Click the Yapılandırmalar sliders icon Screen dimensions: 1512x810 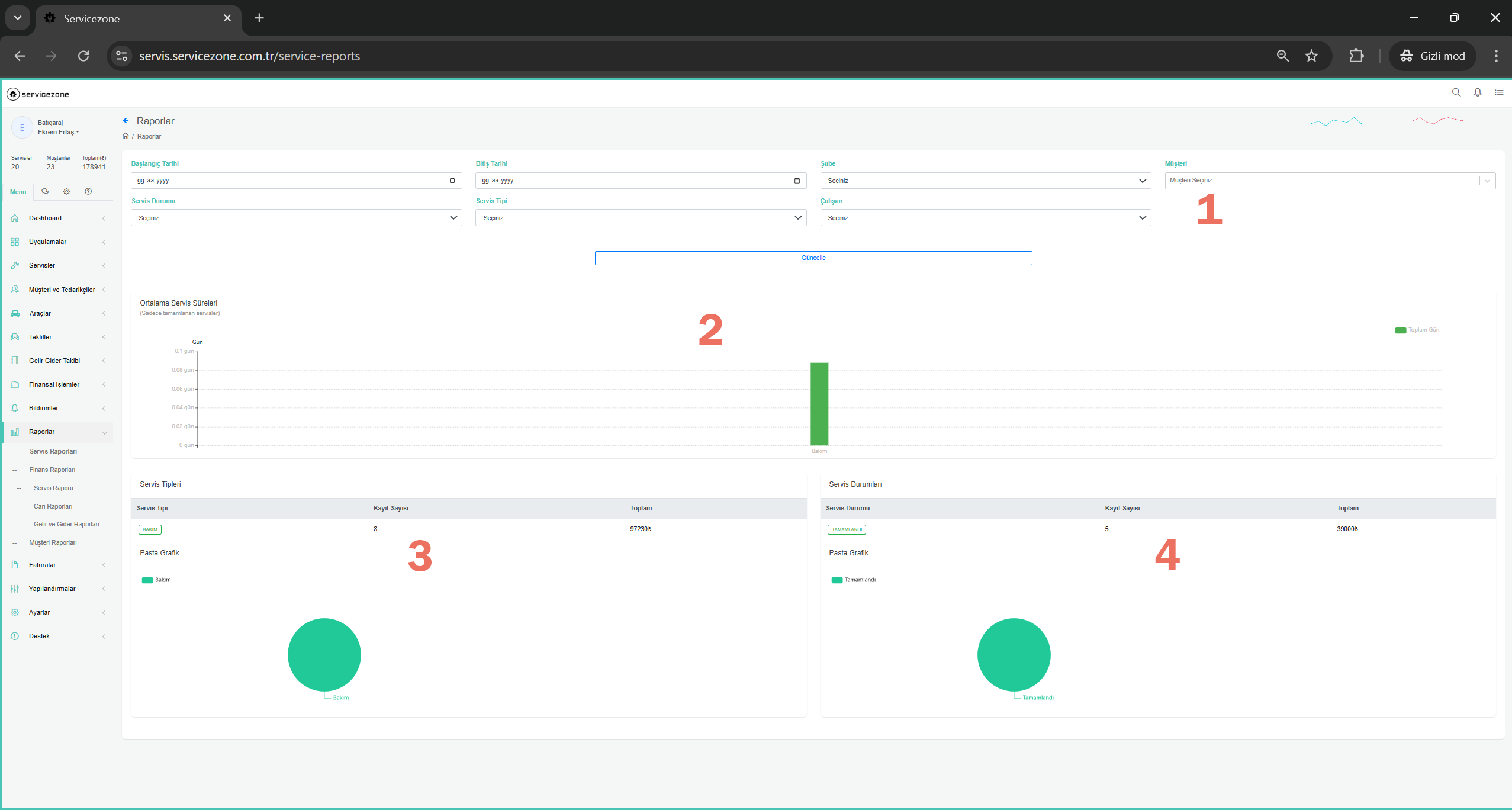(15, 589)
